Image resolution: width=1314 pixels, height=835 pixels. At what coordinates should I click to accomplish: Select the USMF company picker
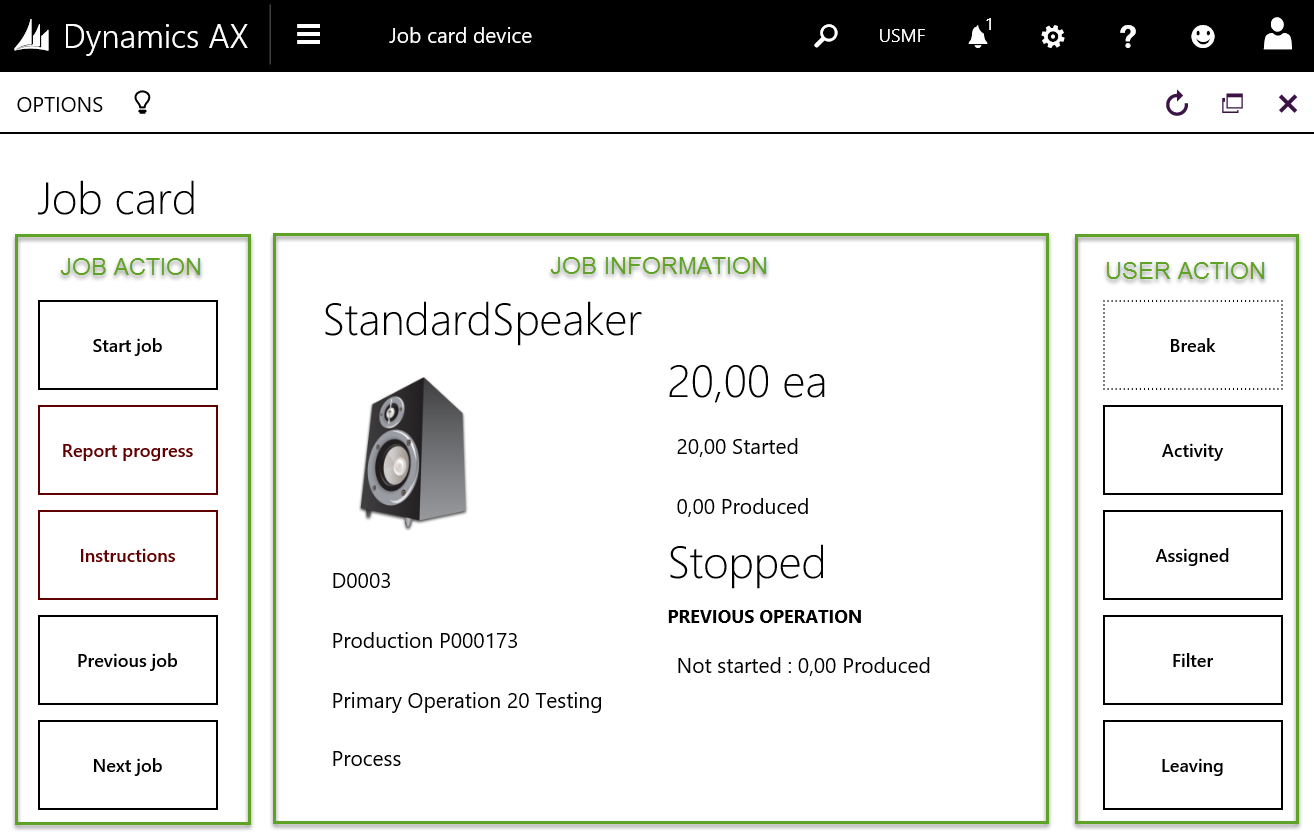tap(901, 37)
